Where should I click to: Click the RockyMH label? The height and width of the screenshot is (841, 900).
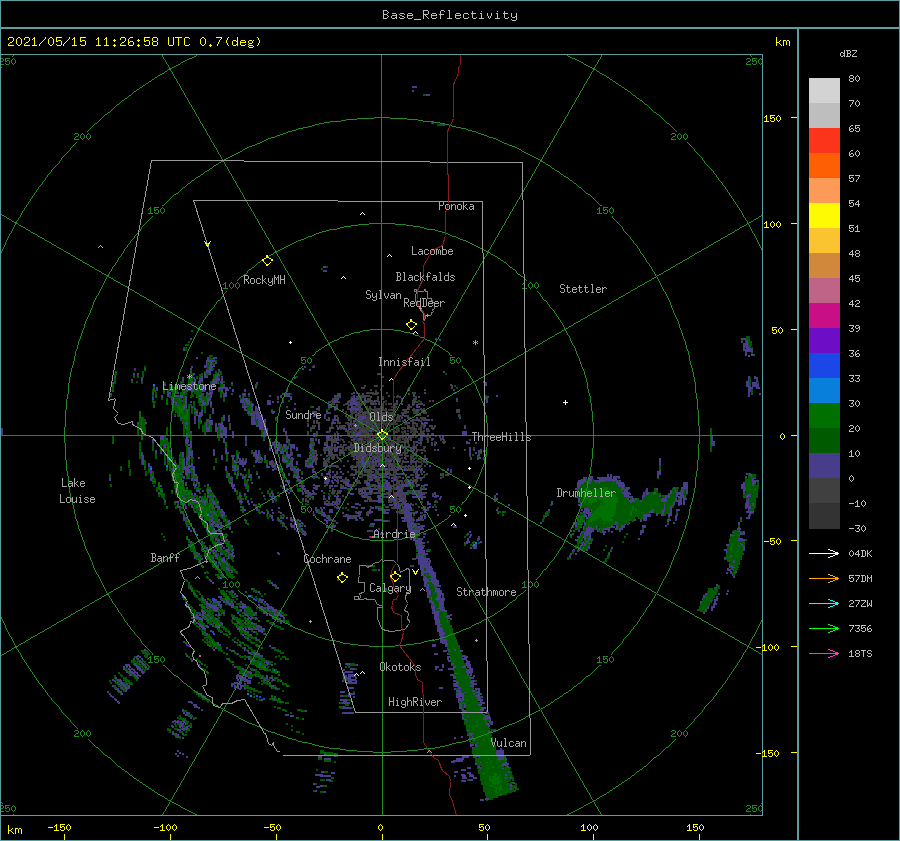click(x=264, y=280)
